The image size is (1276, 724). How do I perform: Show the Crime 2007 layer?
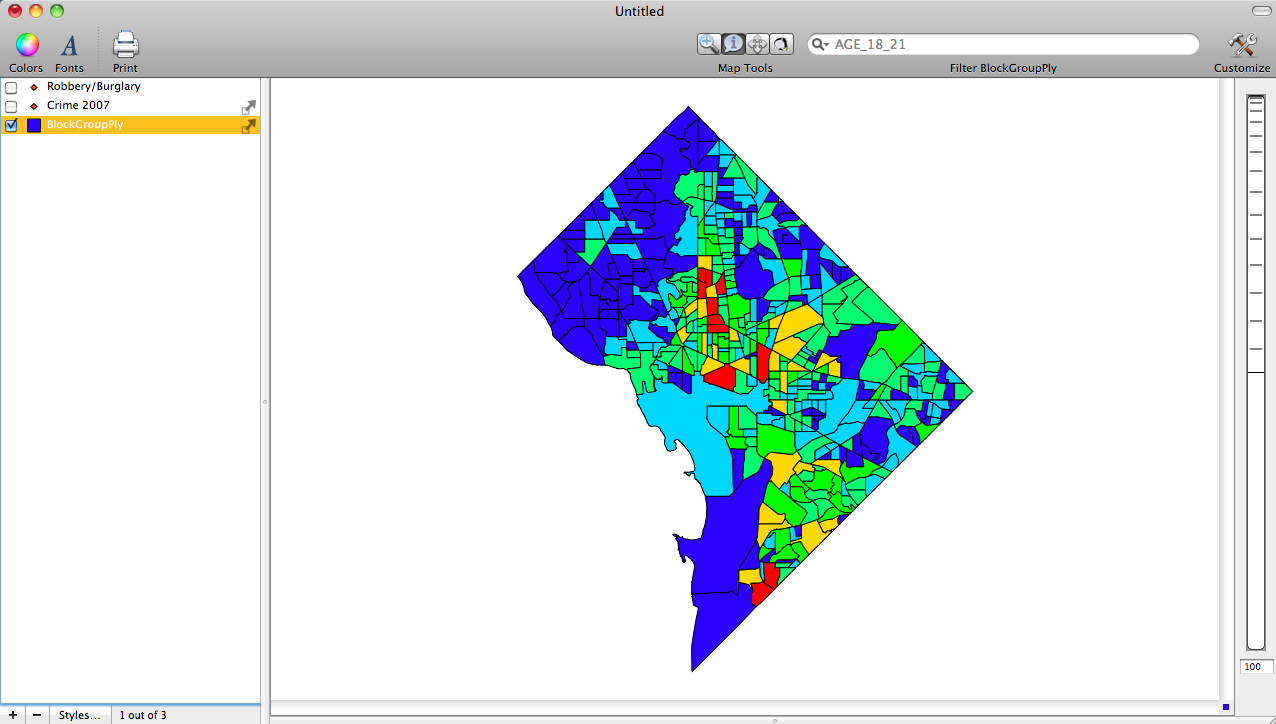click(12, 106)
